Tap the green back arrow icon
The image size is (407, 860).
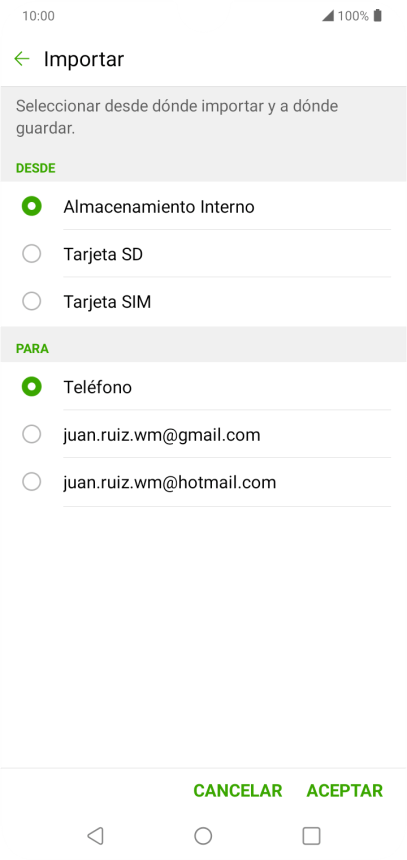click(21, 59)
